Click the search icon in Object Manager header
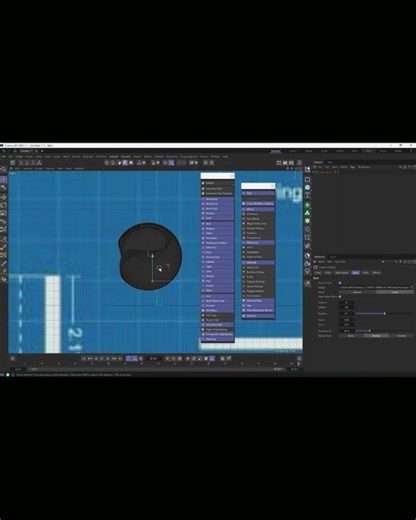Image resolution: width=416 pixels, height=520 pixels. [x=400, y=167]
